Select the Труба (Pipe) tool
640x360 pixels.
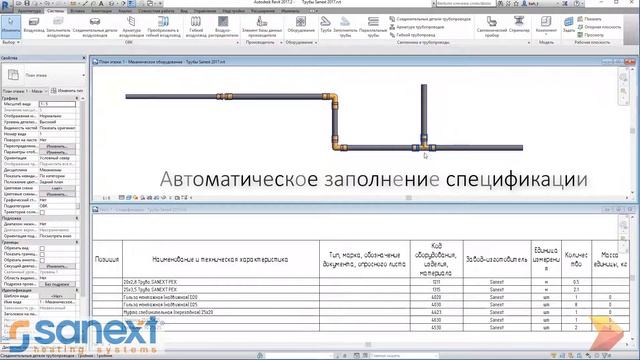point(325,24)
